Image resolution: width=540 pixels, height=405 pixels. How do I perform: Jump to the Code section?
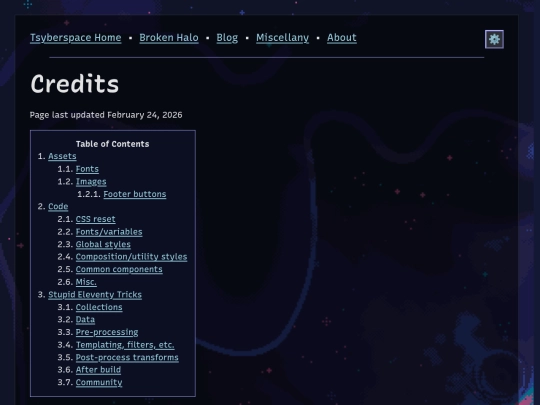[58, 207]
